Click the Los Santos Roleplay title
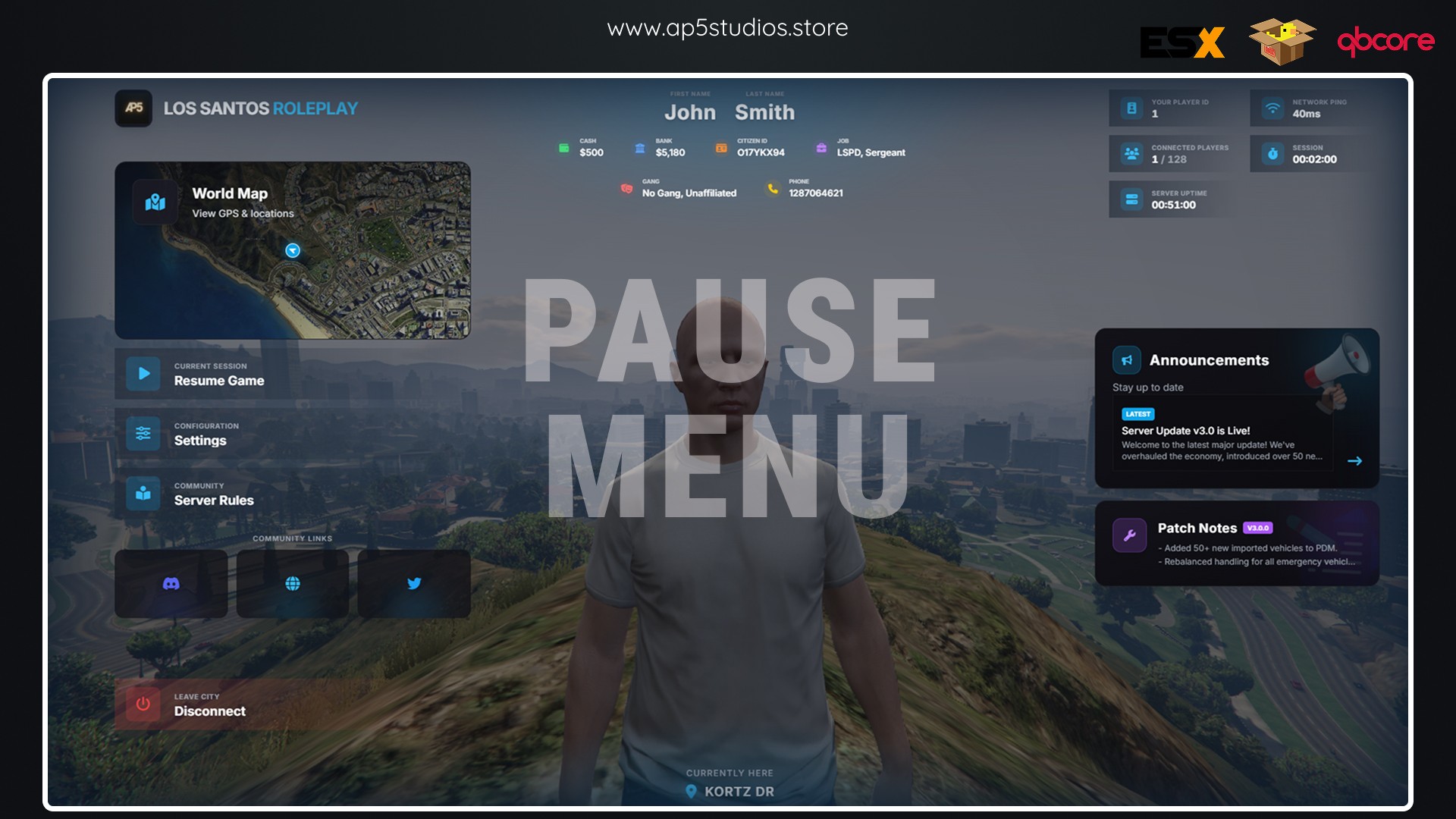This screenshot has width=1456, height=819. click(261, 108)
